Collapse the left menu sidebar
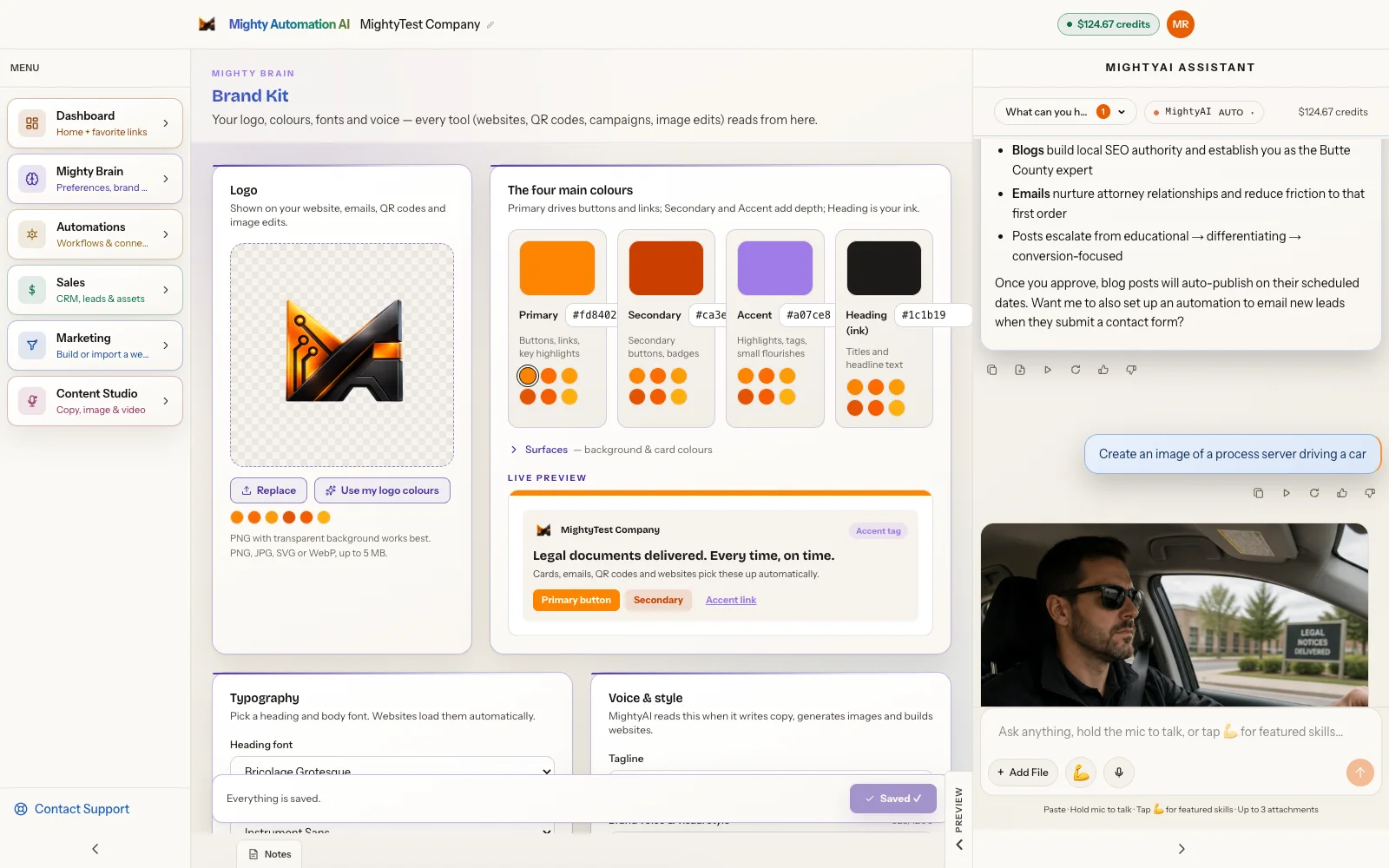 pos(95,849)
